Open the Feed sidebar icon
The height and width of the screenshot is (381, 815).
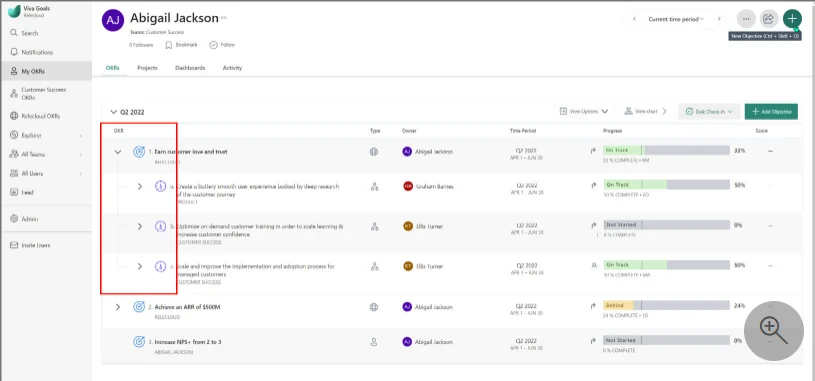pos(15,192)
